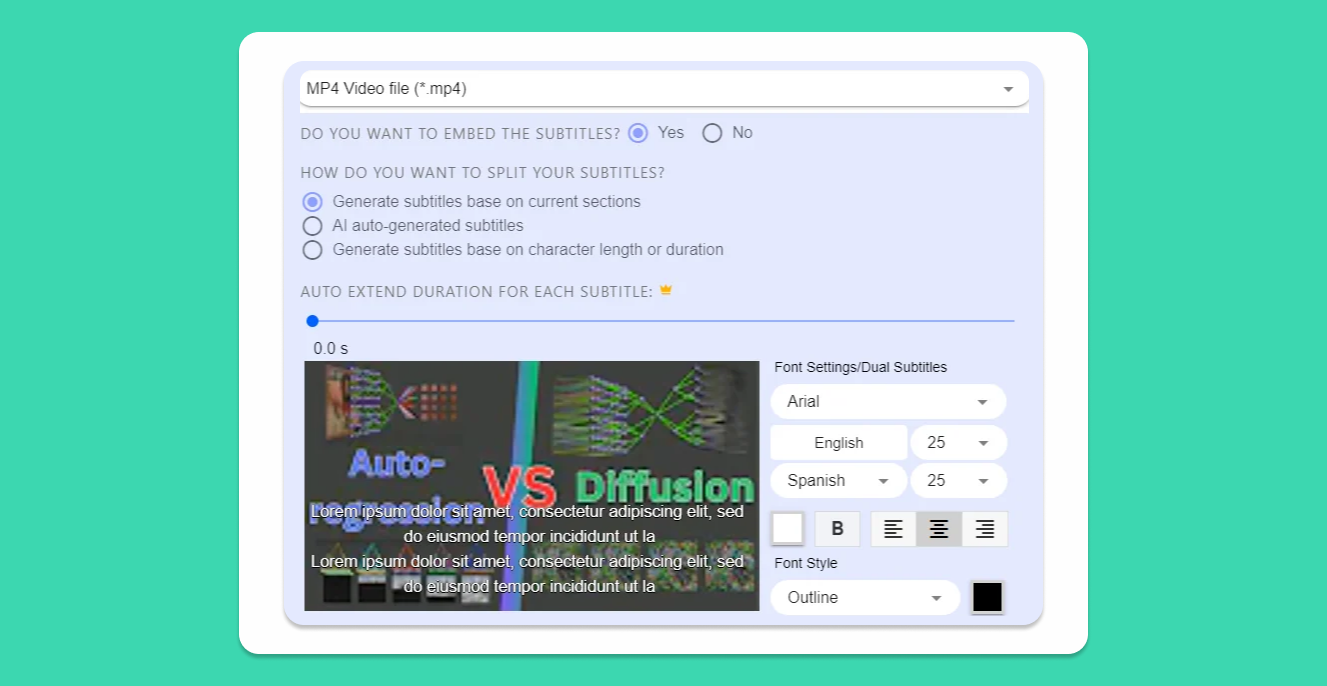Open the Arial font family dropdown

coord(888,402)
